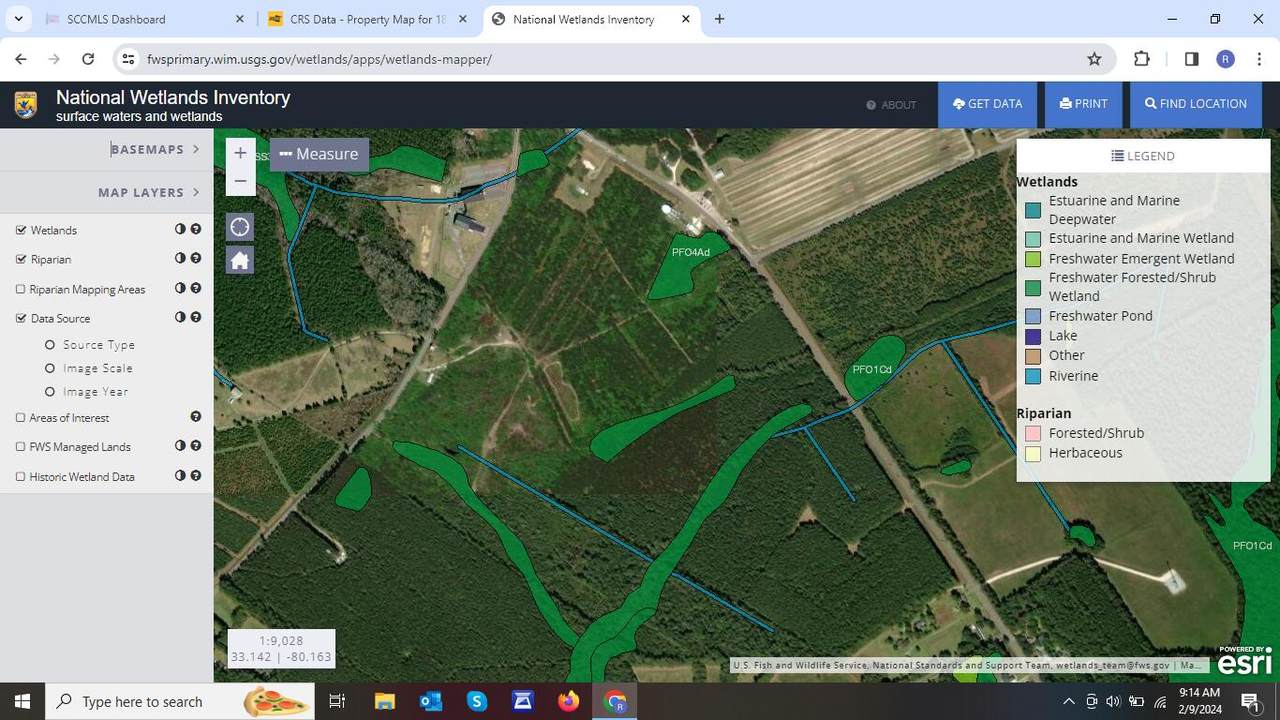Bookmark this page with star icon

(x=1094, y=59)
